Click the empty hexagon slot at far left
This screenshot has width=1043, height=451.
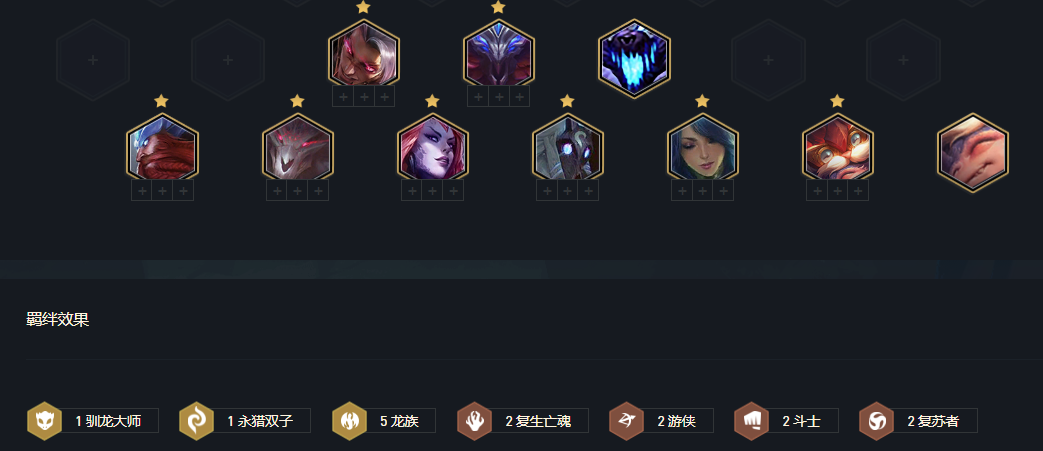click(93, 60)
